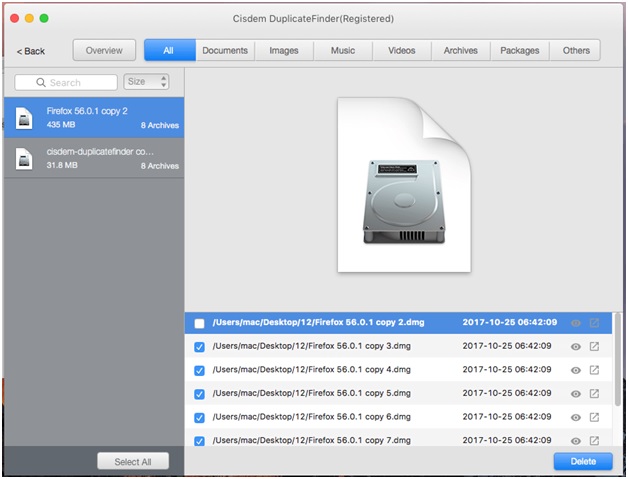
Task: Switch to the Videos tab
Action: point(402,50)
